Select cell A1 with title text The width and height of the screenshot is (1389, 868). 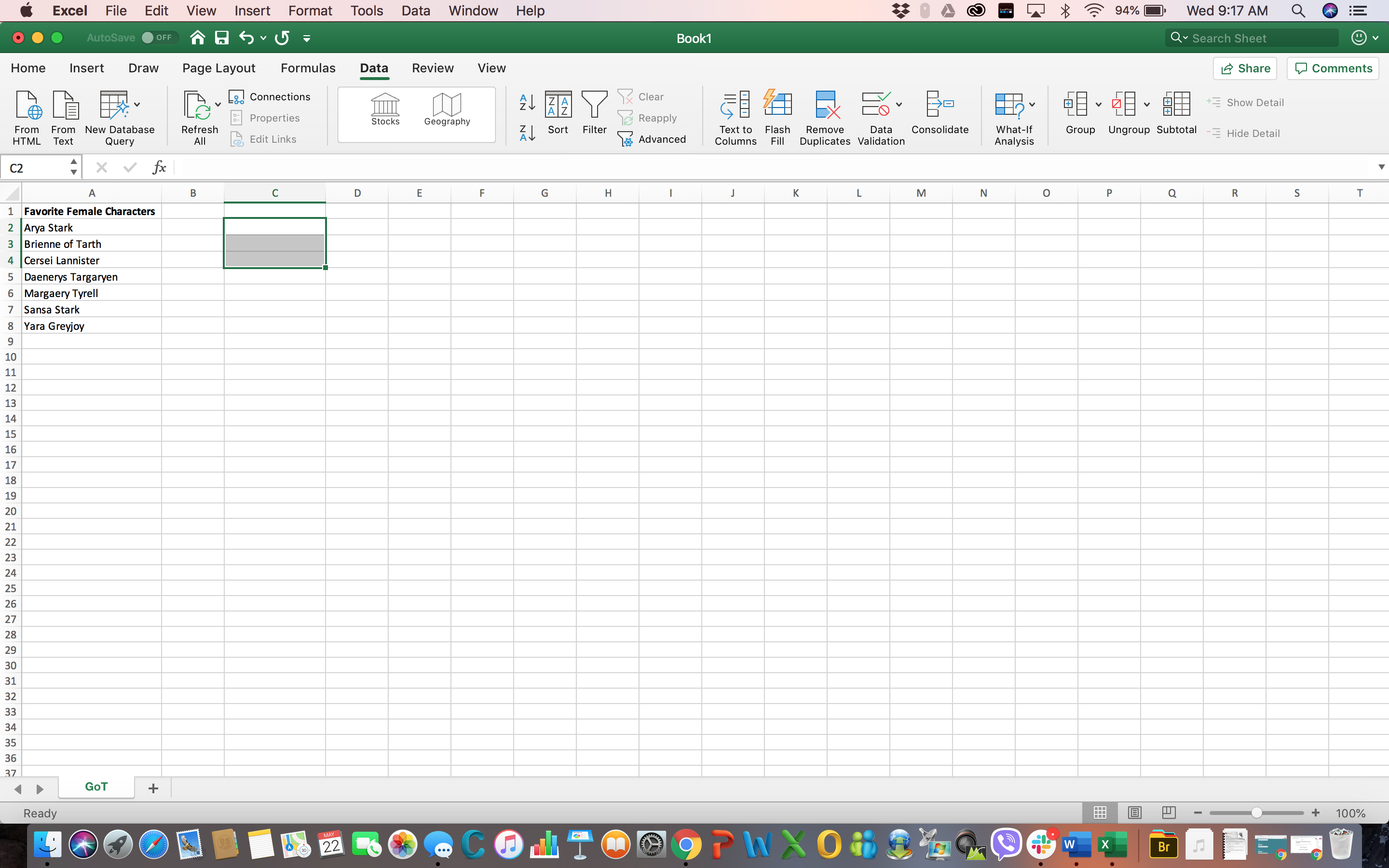click(x=91, y=210)
